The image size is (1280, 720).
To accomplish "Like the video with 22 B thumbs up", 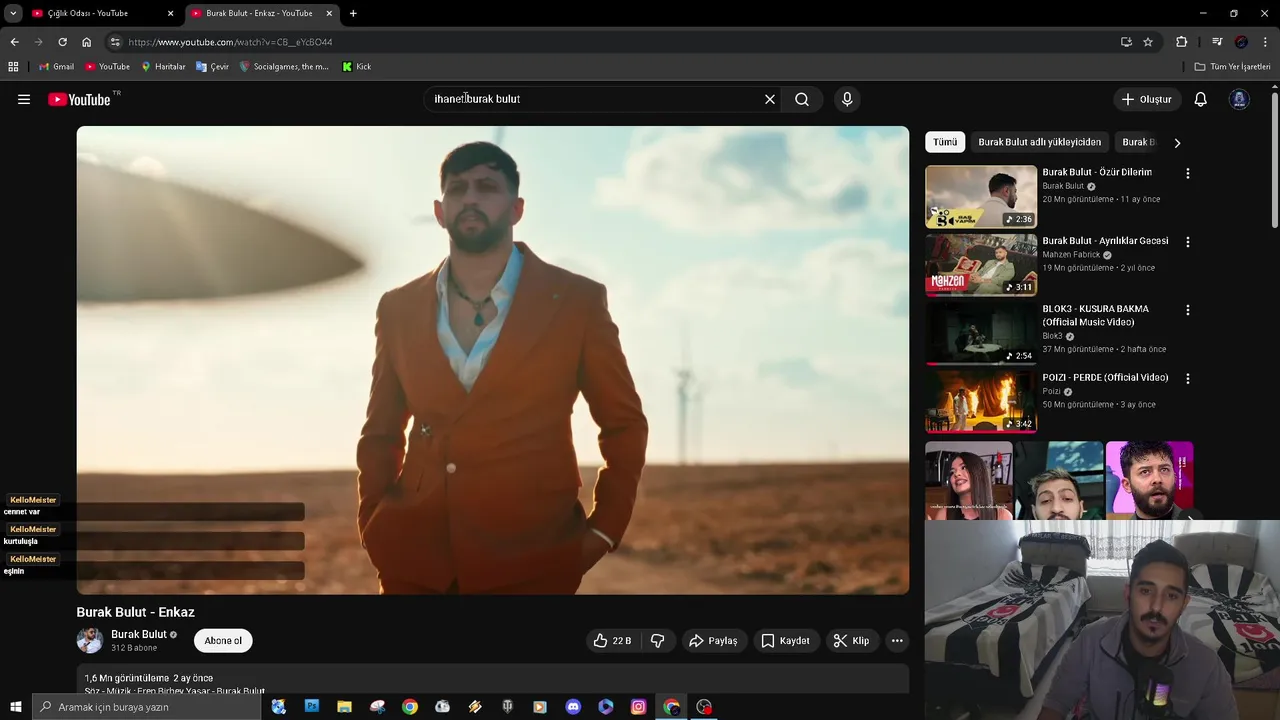I will [x=612, y=640].
